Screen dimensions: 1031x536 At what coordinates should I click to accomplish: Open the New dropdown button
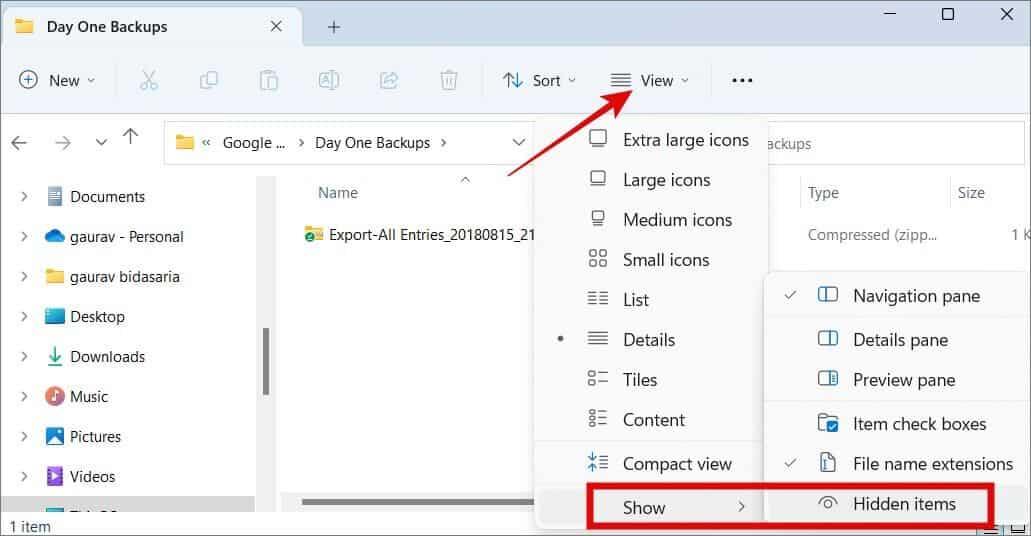57,80
